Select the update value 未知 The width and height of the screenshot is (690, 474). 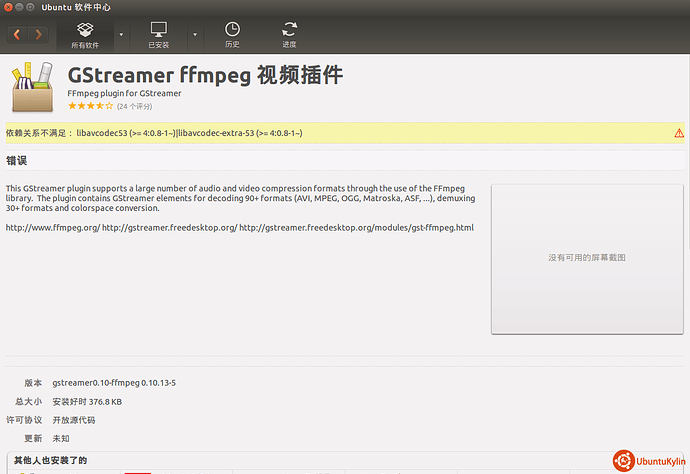click(x=61, y=439)
